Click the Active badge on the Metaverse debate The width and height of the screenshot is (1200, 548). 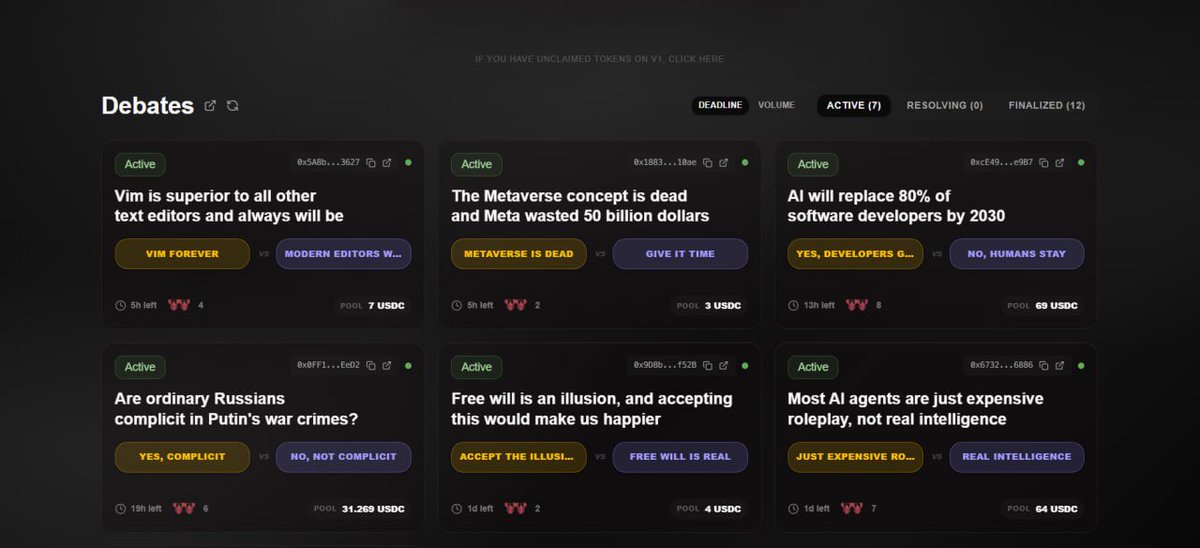(x=477, y=164)
